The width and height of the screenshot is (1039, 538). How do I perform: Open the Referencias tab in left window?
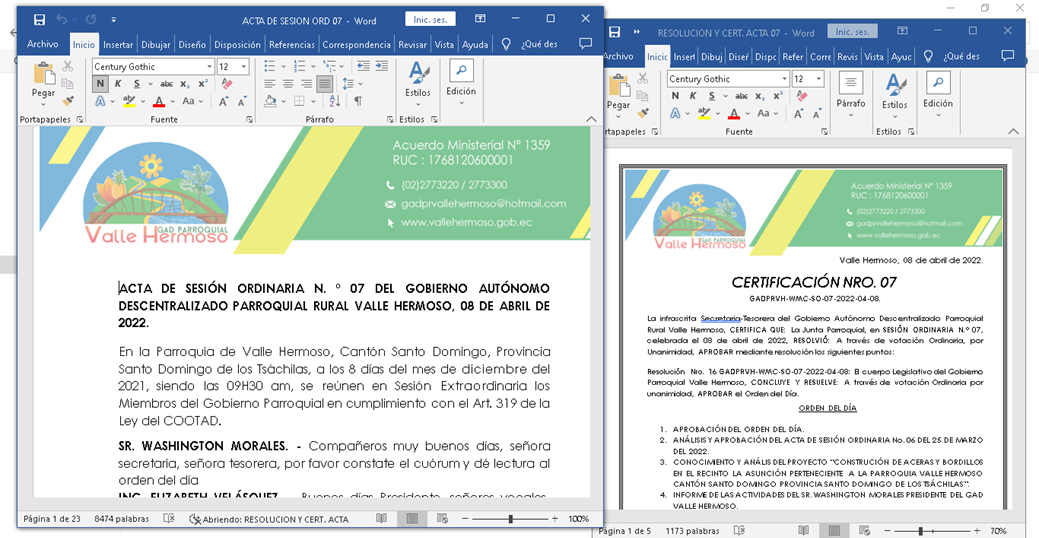(x=291, y=44)
